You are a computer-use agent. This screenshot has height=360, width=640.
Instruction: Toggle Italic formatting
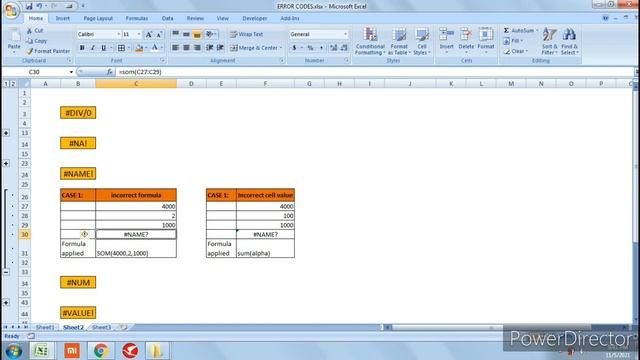click(93, 48)
